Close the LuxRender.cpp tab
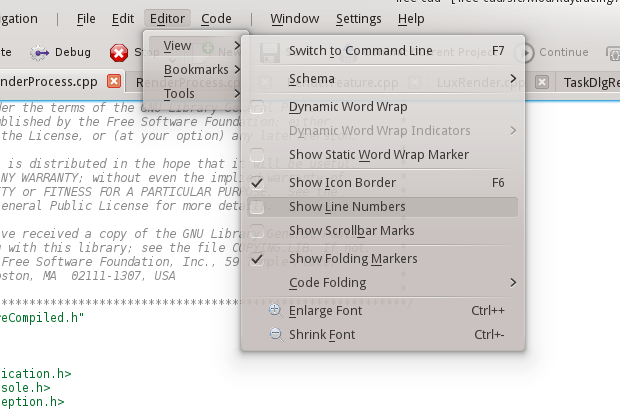 tap(542, 83)
